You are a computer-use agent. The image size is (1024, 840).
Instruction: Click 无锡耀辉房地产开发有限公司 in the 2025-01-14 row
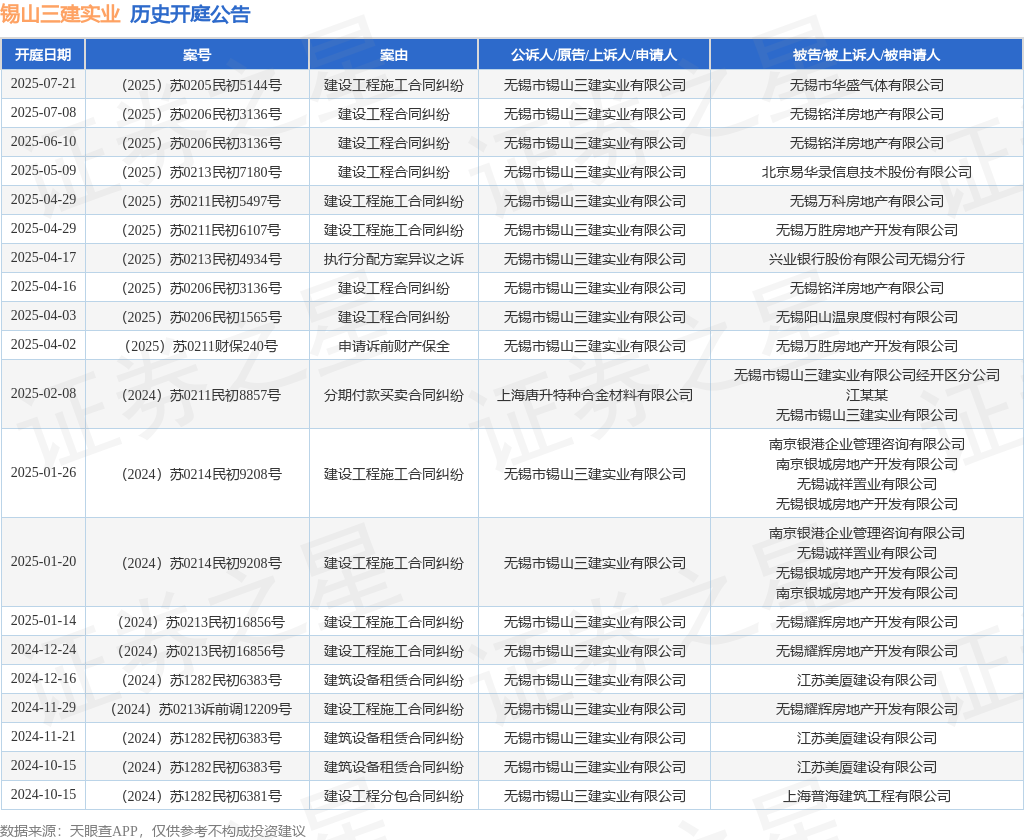pos(867,622)
